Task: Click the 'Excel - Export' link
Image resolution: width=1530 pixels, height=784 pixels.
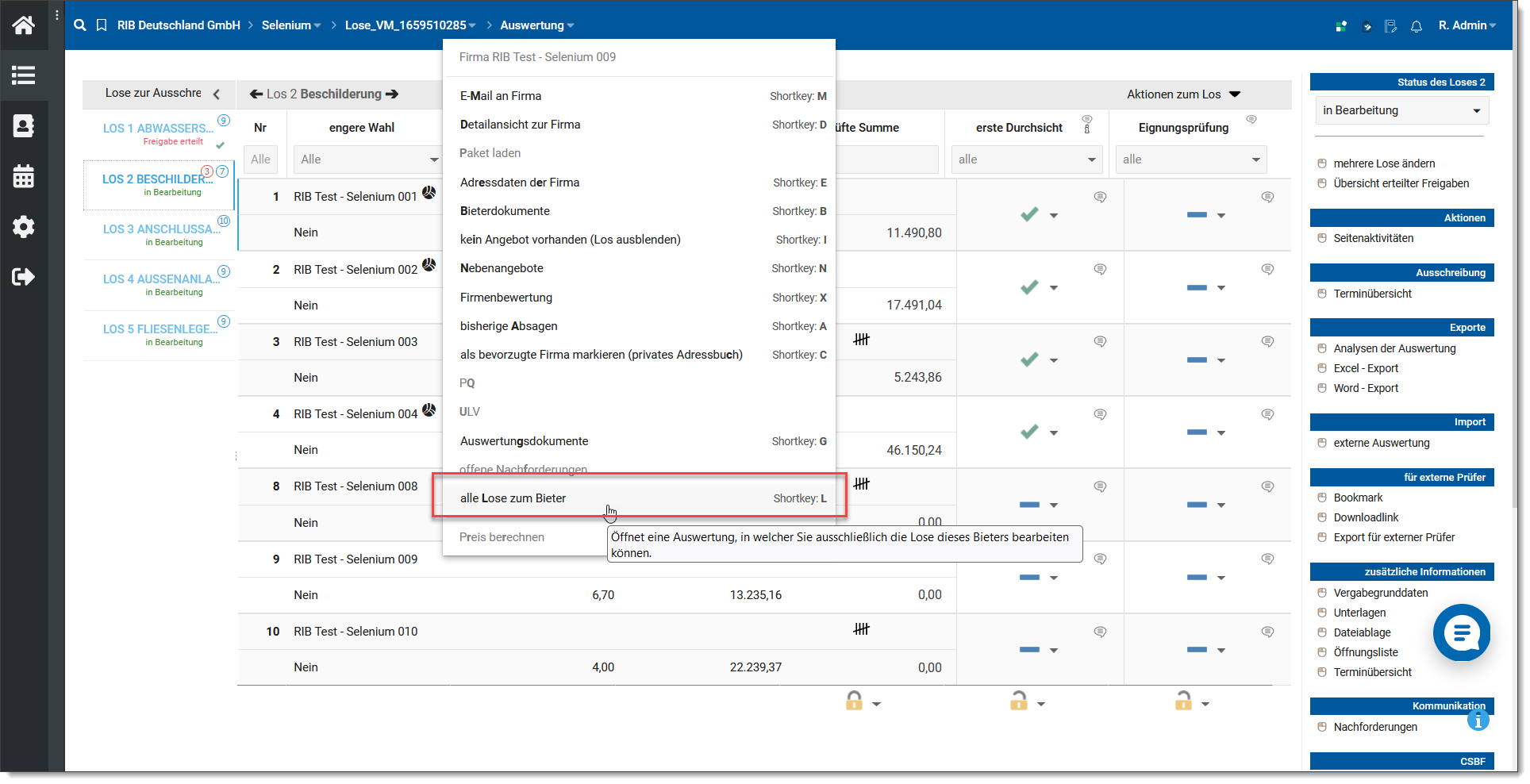Action: [x=1366, y=368]
